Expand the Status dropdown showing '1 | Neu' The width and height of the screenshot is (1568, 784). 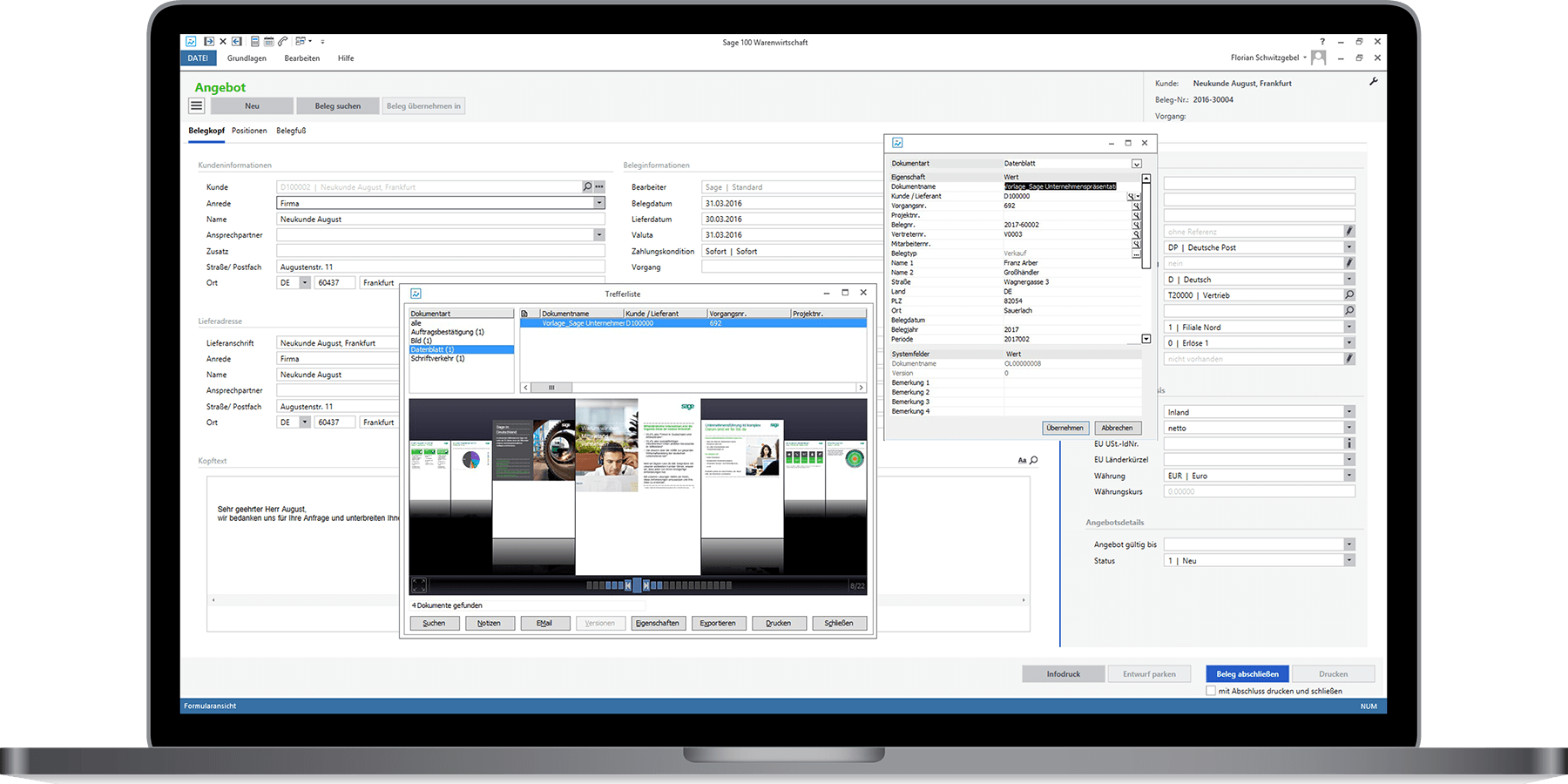(1349, 560)
